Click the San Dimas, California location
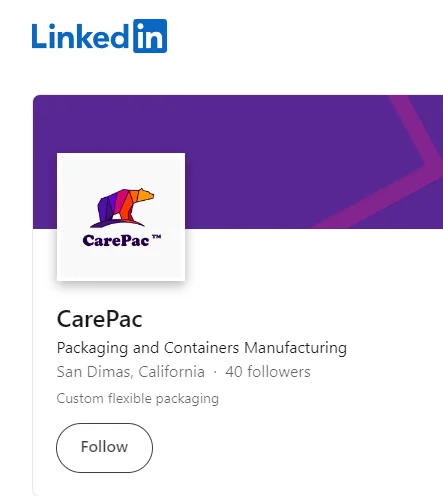The width and height of the screenshot is (443, 496). [x=131, y=372]
